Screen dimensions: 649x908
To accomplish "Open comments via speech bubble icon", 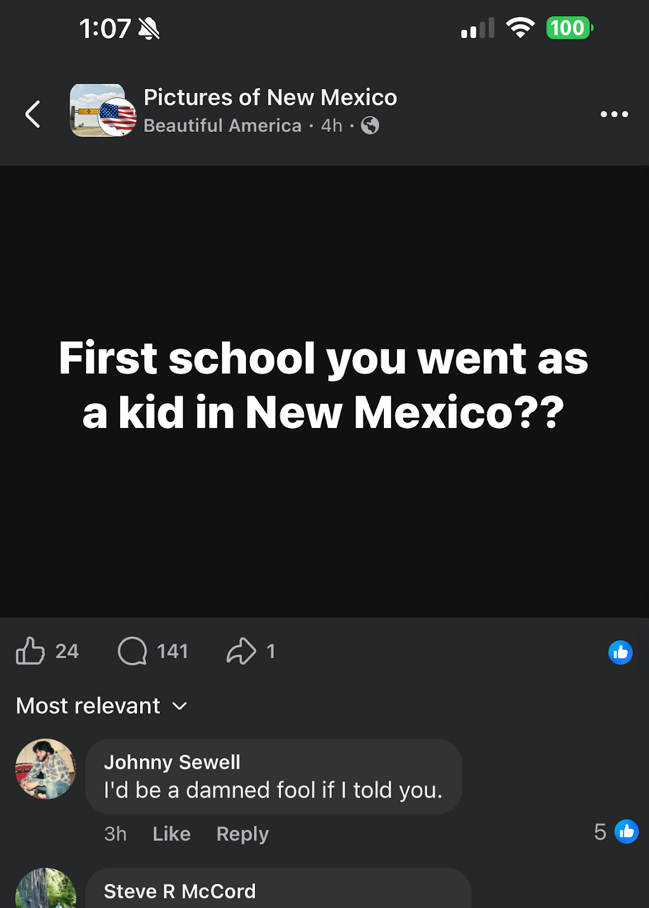I will click(132, 652).
